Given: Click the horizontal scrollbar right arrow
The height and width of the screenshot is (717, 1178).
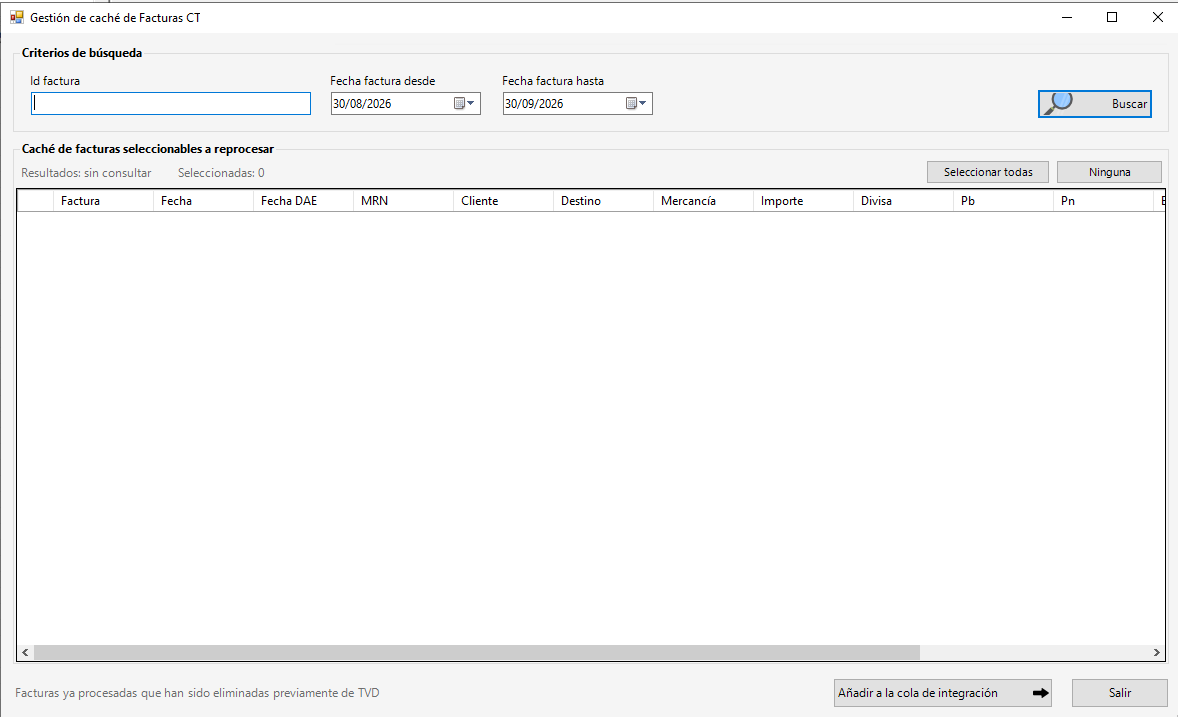Looking at the screenshot, I should [1157, 652].
